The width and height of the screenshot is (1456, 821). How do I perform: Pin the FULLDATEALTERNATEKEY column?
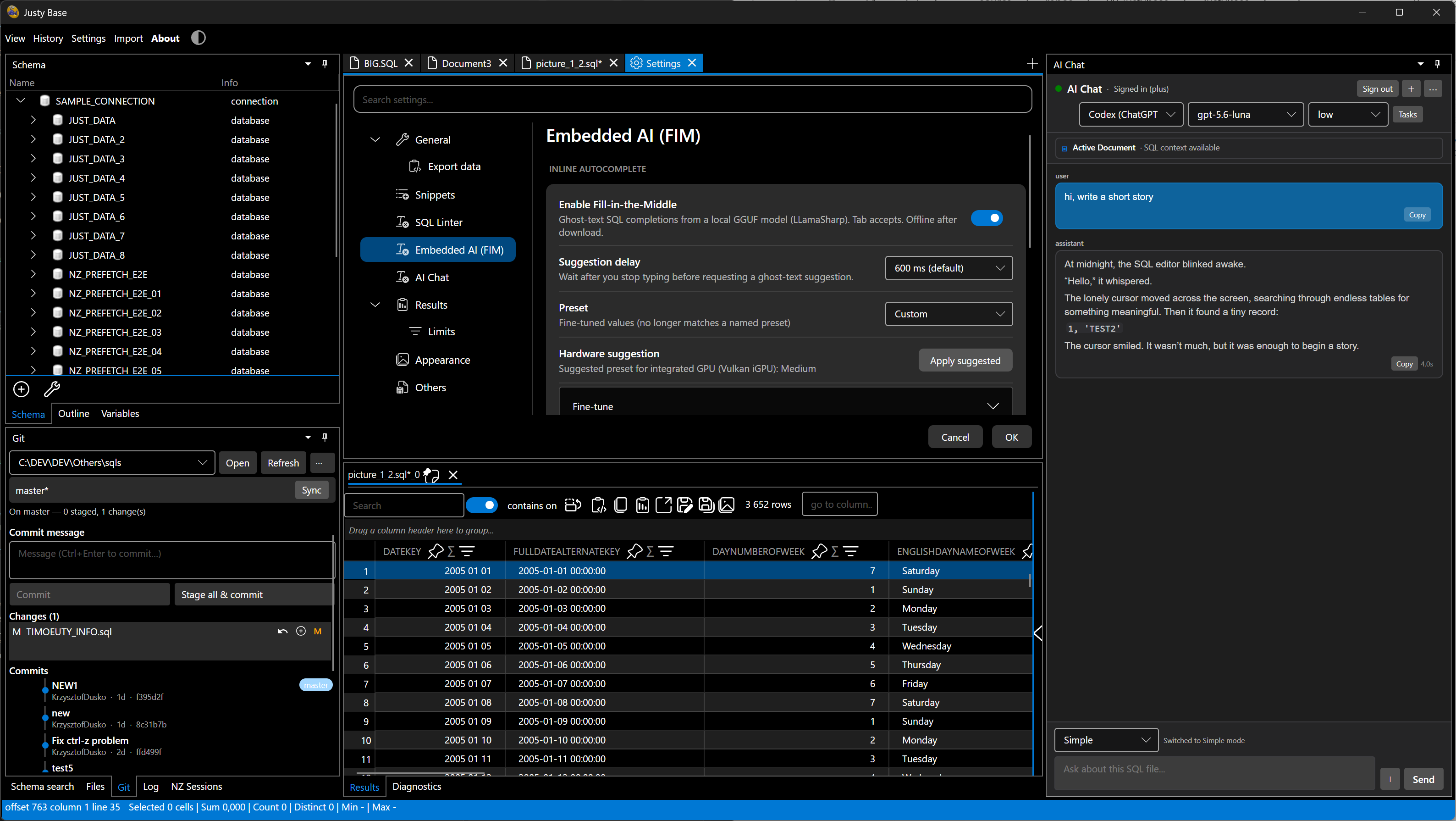(635, 551)
